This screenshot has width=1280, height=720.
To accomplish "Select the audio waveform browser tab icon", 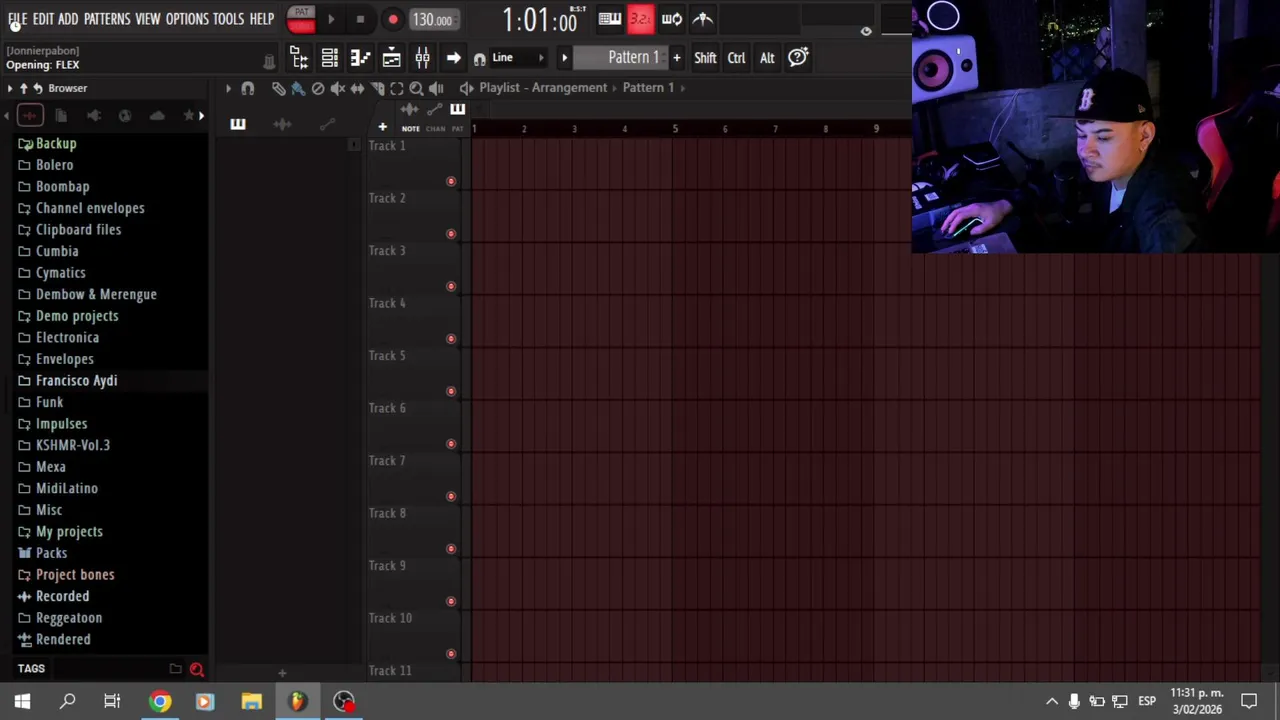I will click(29, 116).
